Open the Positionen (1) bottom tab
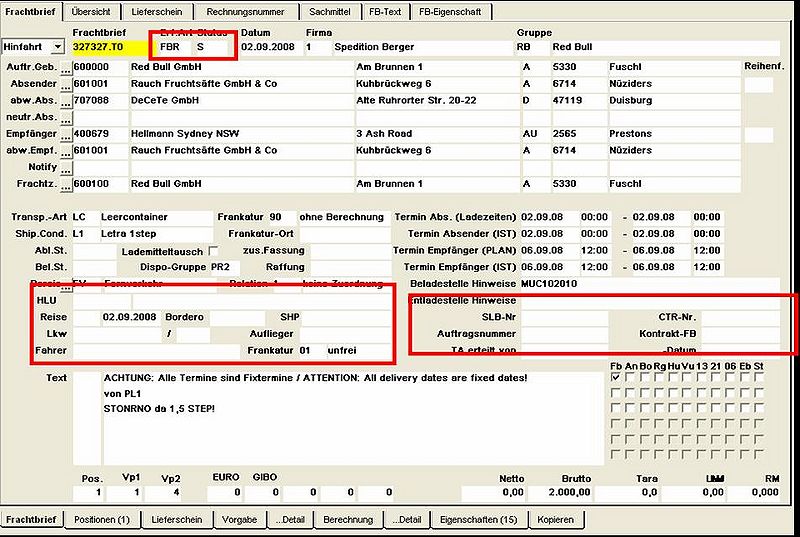This screenshot has height=537, width=800. point(102,520)
